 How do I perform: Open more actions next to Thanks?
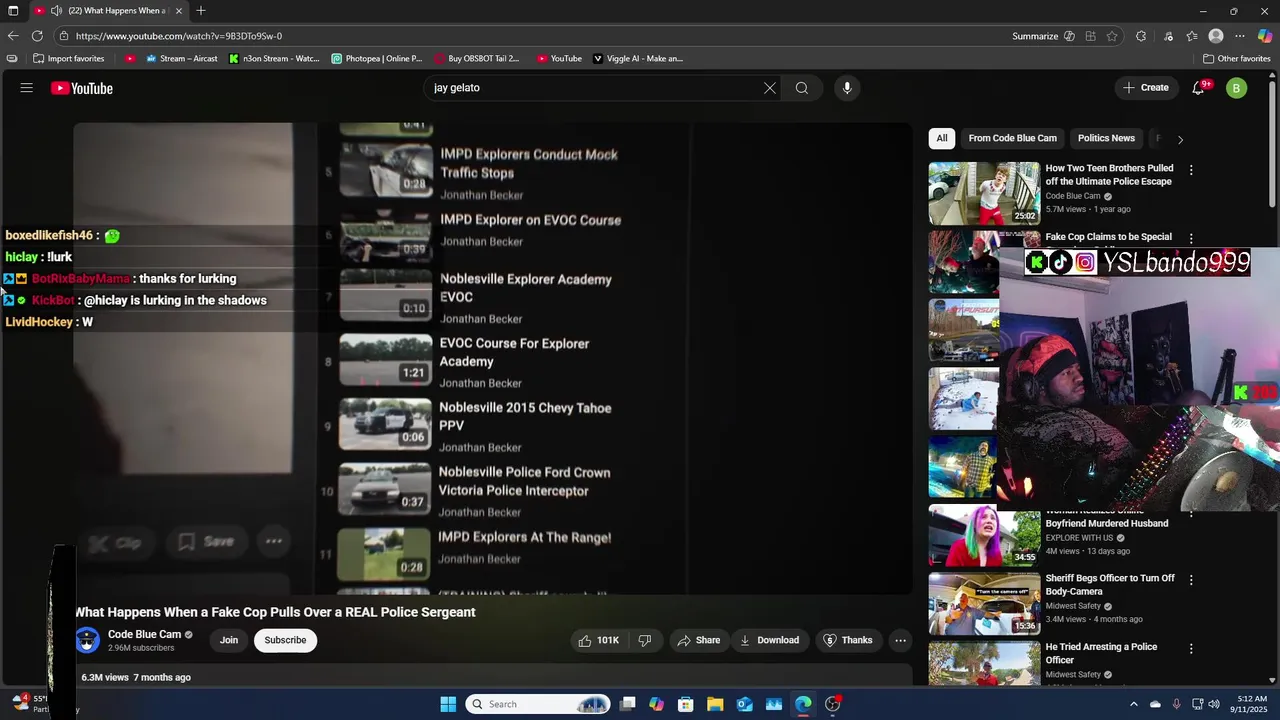coord(900,640)
